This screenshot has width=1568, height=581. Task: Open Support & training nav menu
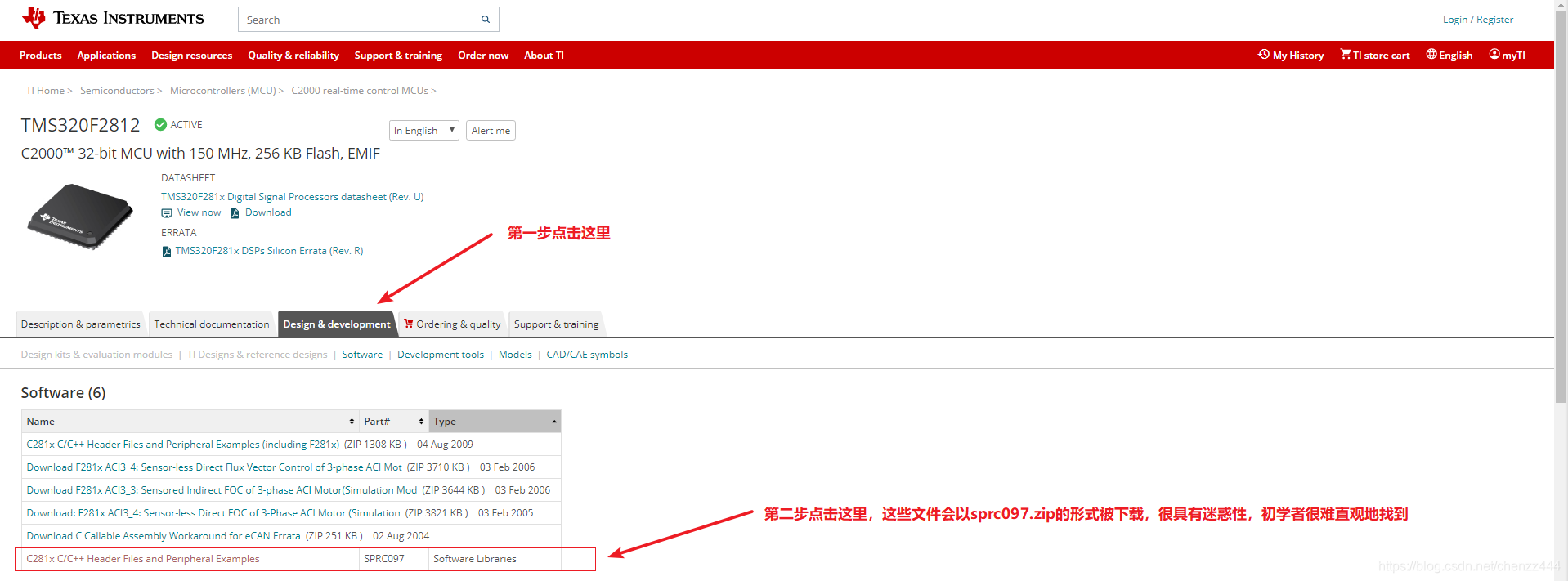pos(398,56)
